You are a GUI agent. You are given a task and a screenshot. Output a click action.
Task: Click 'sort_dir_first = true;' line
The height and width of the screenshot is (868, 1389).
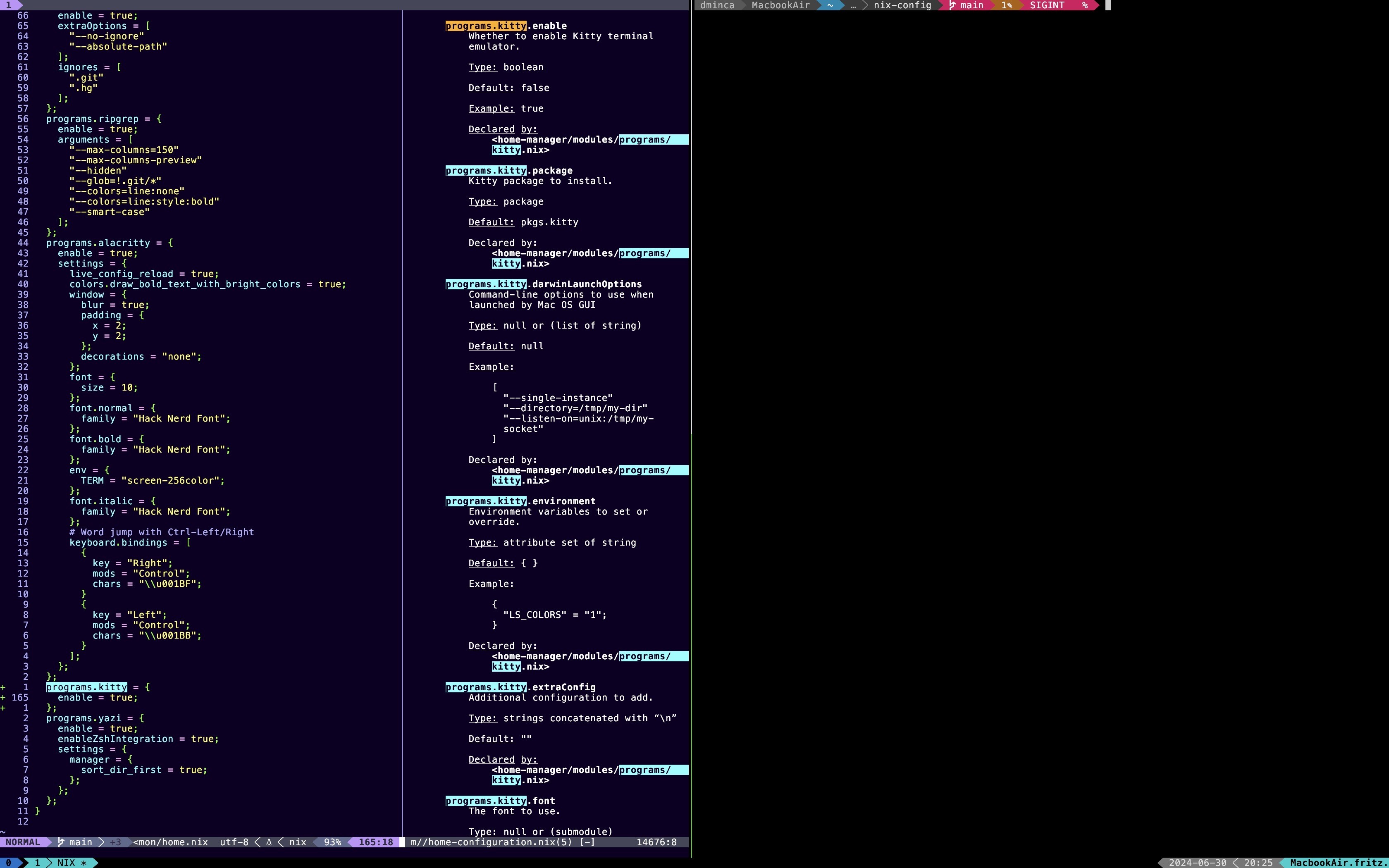click(x=144, y=770)
